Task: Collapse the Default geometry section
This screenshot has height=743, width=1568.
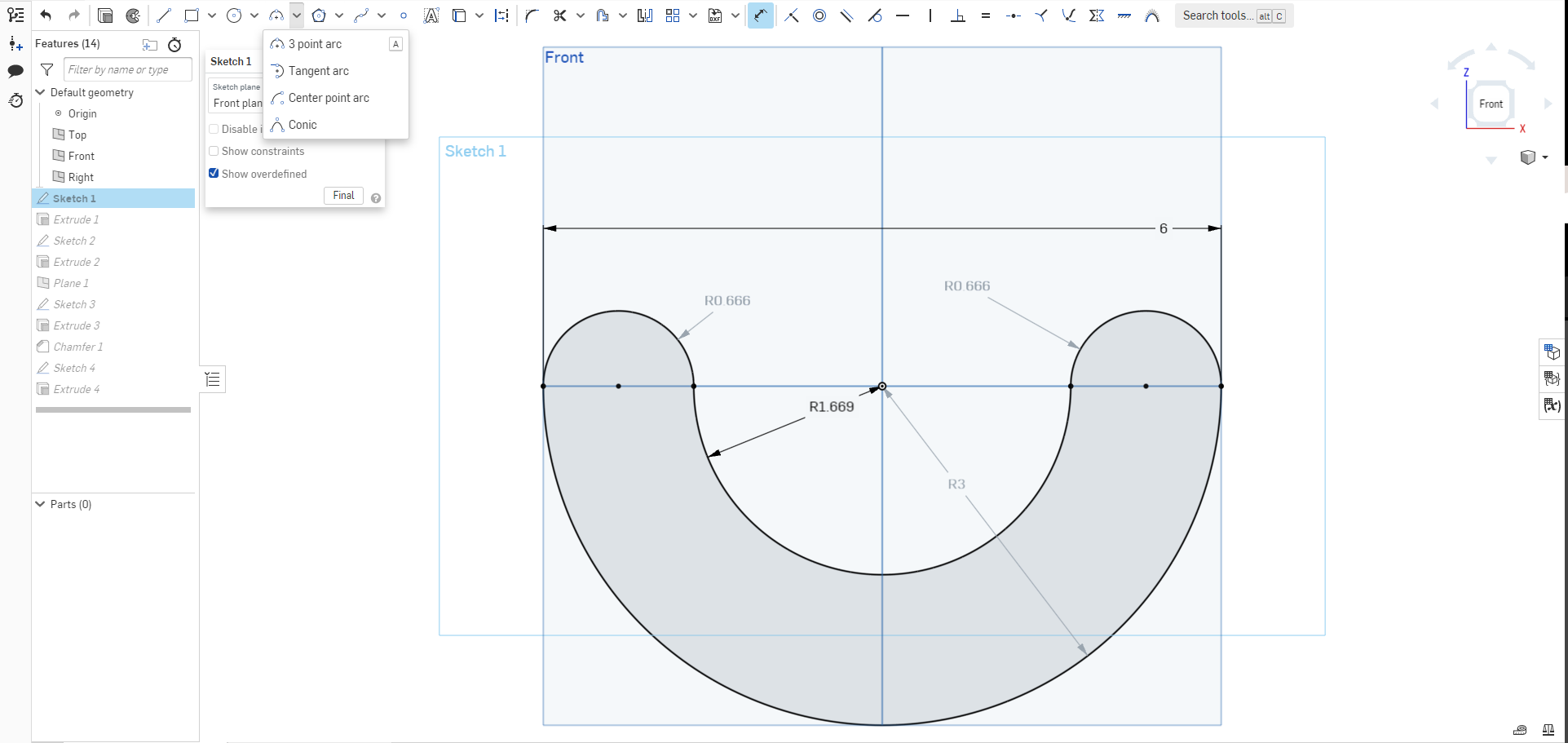Action: (41, 91)
